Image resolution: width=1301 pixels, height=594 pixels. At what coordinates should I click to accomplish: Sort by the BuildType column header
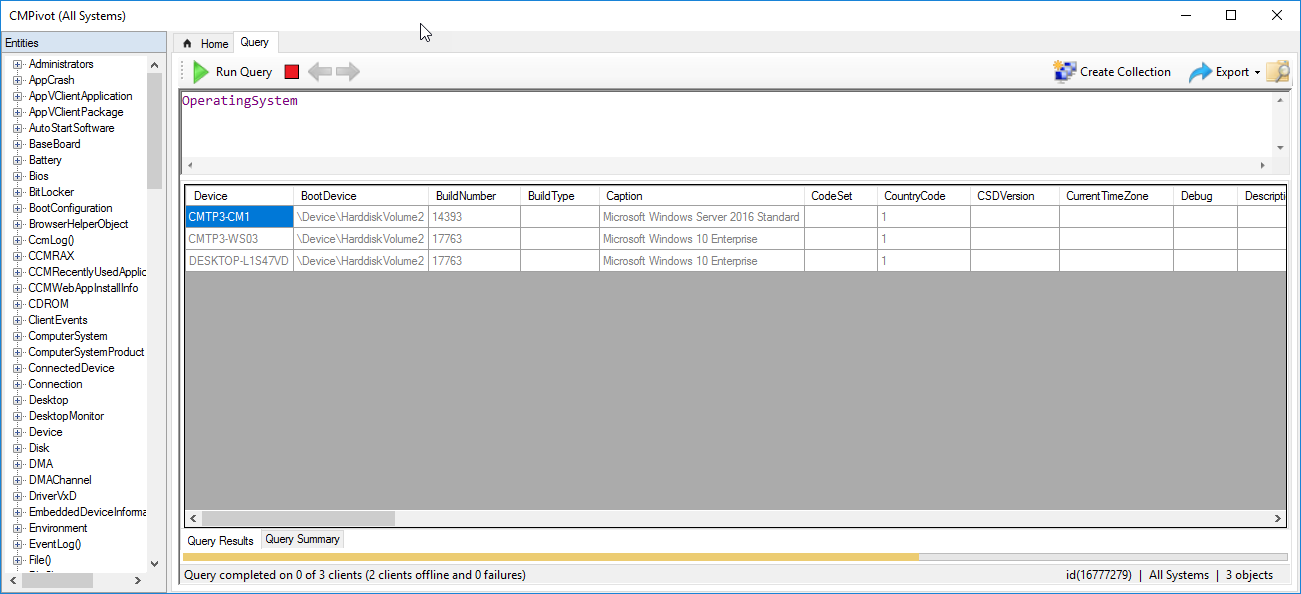tap(560, 196)
